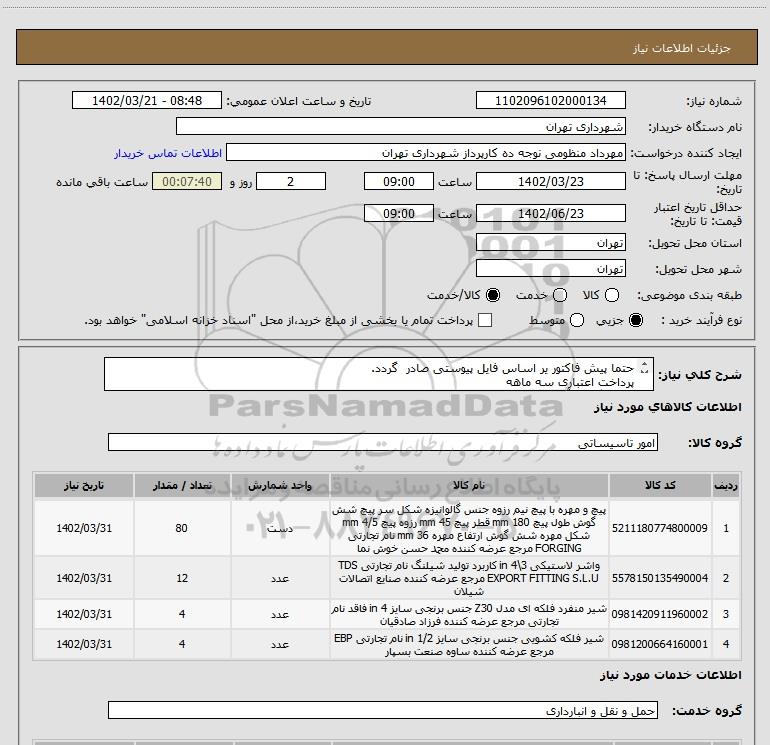Click delivery city field تهران
This screenshot has width=770, height=745.
(x=550, y=268)
